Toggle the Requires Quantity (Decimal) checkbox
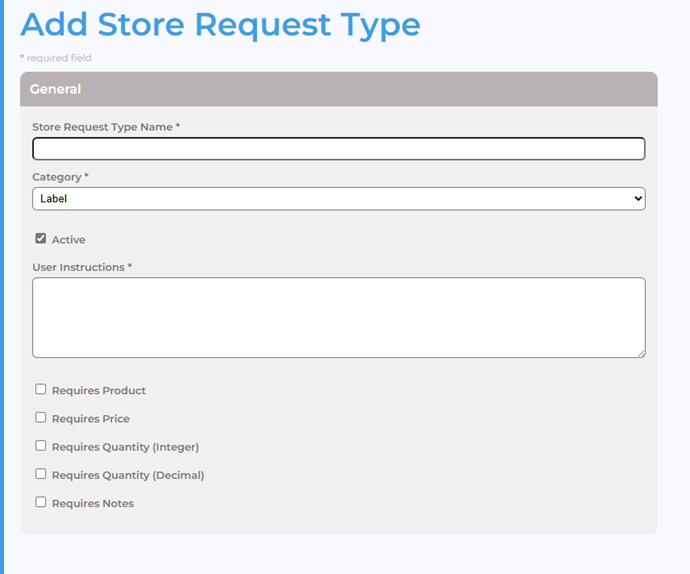Viewport: 690px width, 574px height. tap(41, 474)
